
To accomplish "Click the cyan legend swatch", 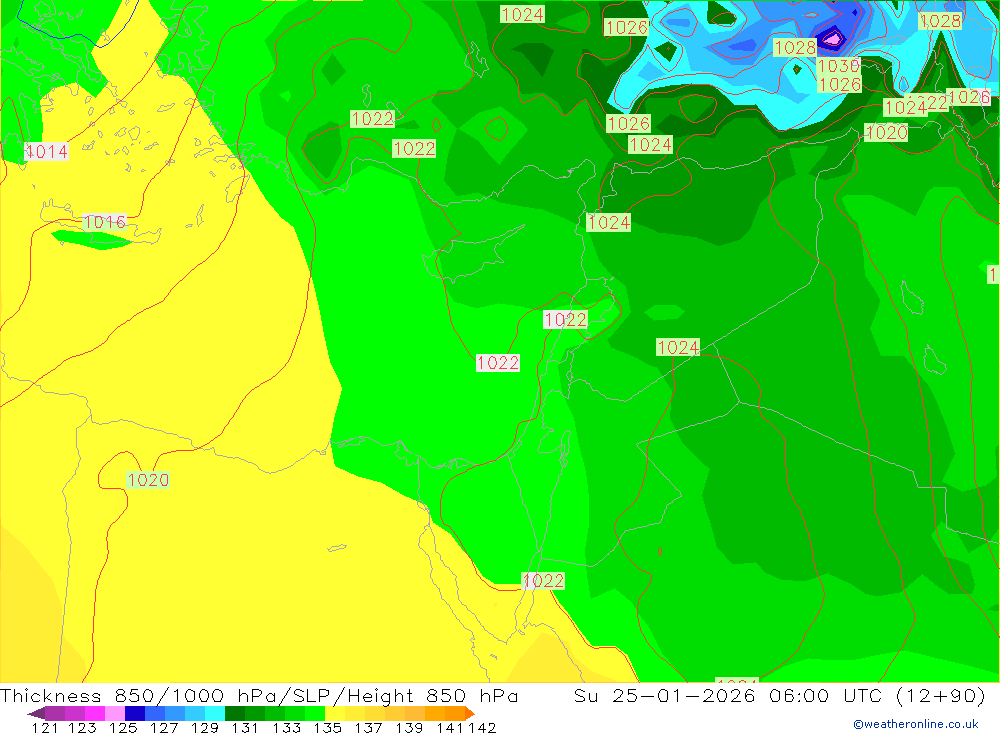I will [215, 713].
